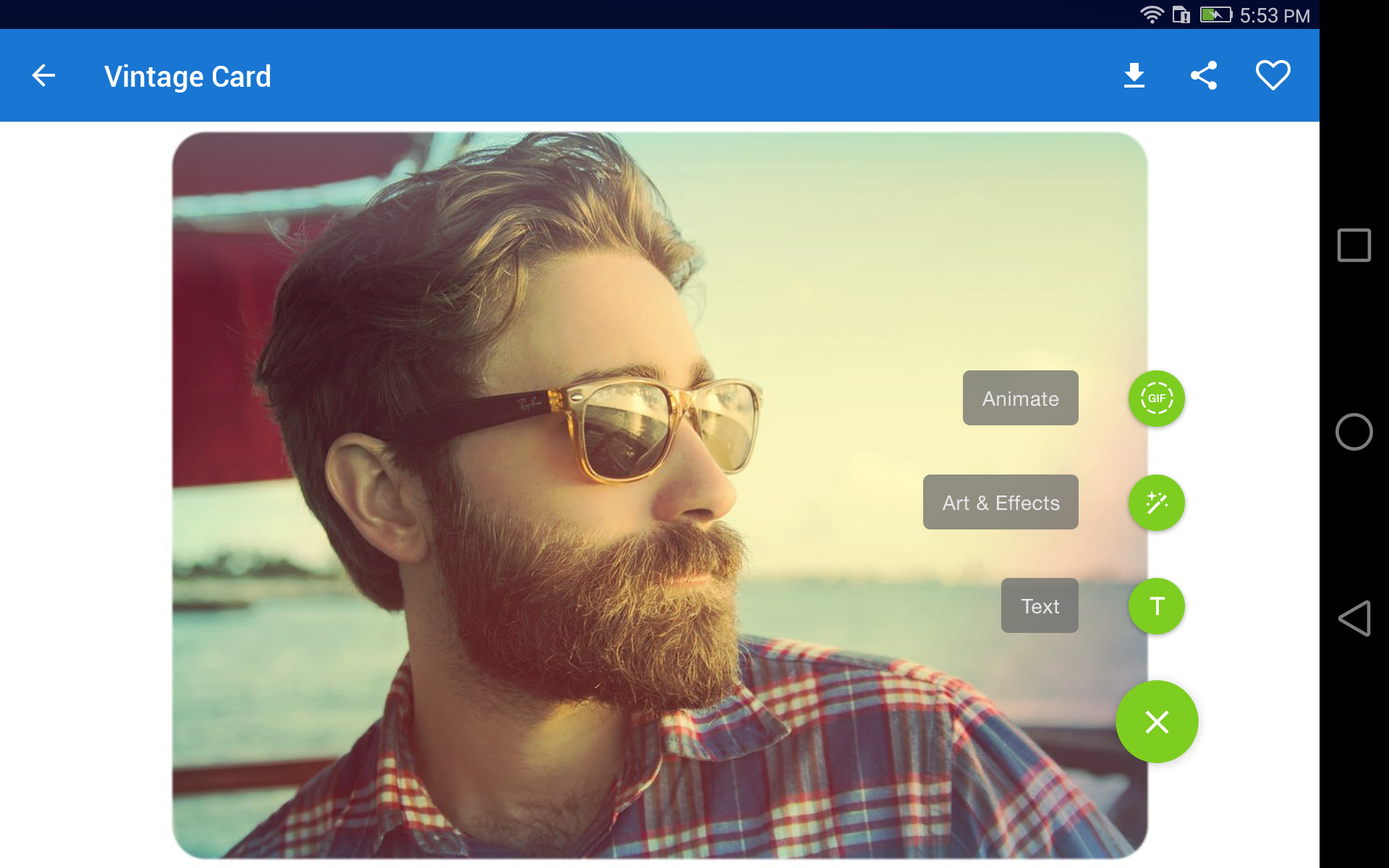1389x868 pixels.
Task: Download the Vintage Card image
Action: pos(1134,75)
